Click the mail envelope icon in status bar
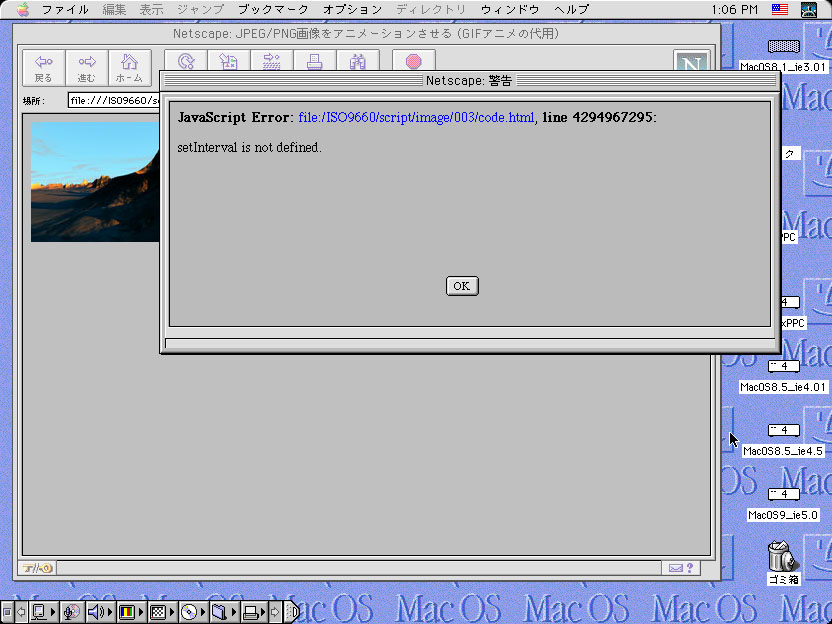The height and width of the screenshot is (624, 832). pyautogui.click(x=675, y=568)
